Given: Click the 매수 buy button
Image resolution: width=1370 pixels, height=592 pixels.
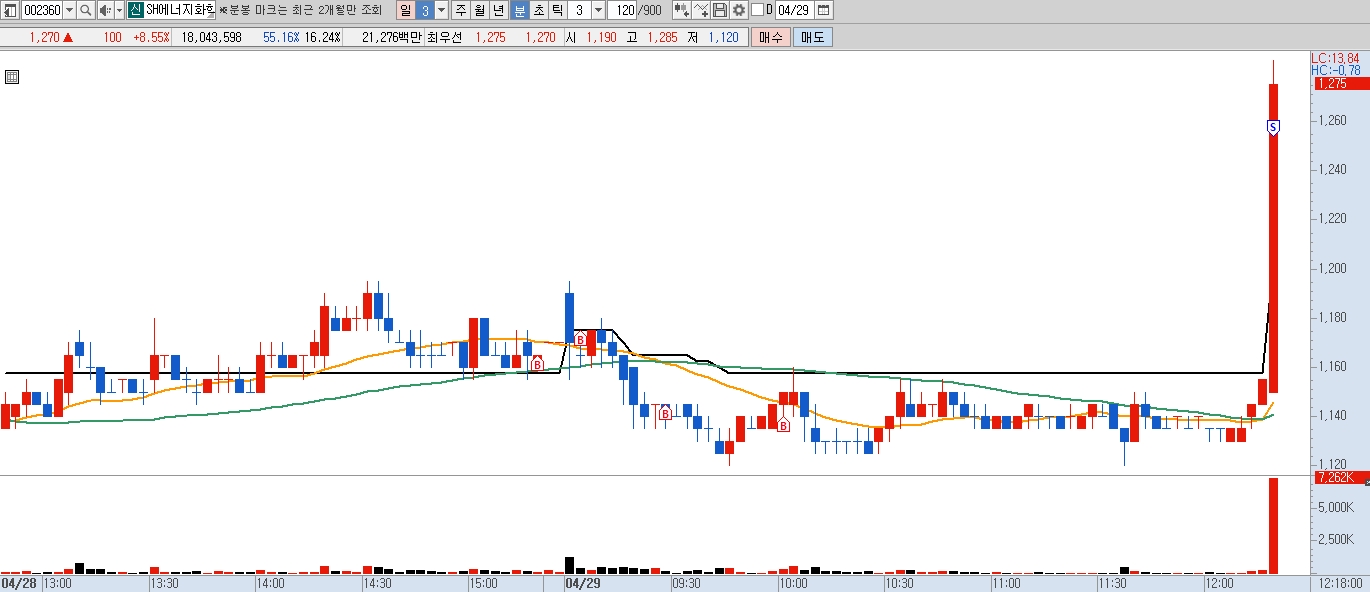Looking at the screenshot, I should pos(771,37).
